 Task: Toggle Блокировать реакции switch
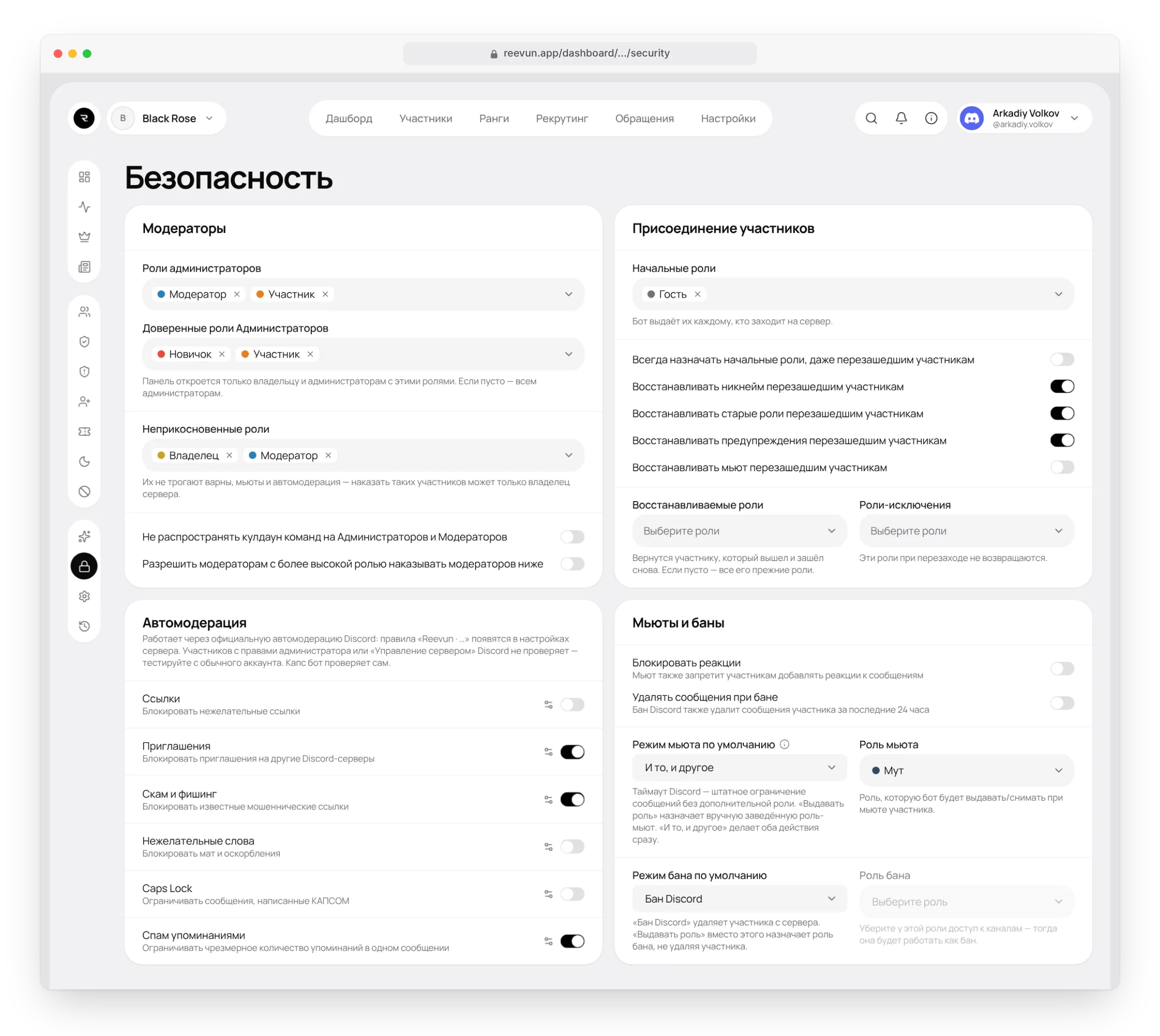[x=1061, y=668]
